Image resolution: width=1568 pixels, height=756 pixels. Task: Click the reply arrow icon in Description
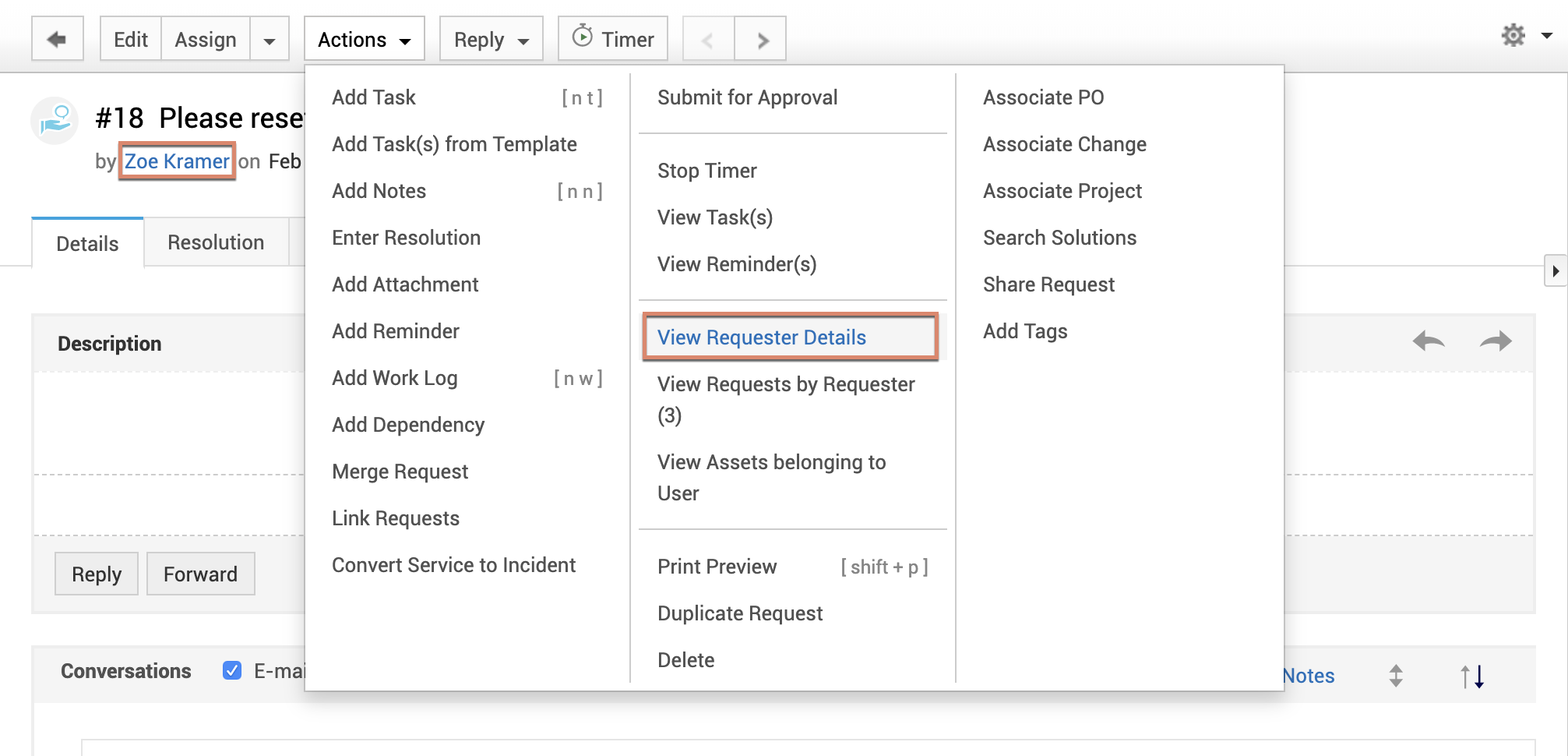point(1429,341)
